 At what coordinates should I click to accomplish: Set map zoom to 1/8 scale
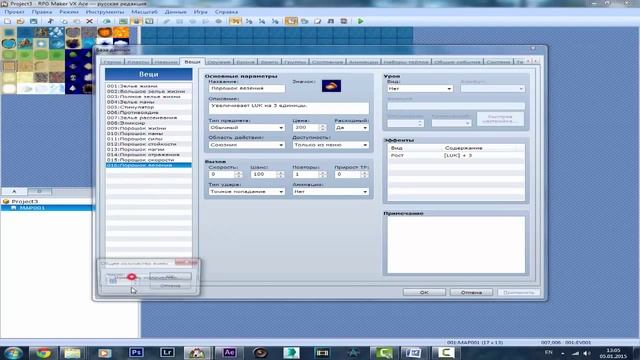275,21
